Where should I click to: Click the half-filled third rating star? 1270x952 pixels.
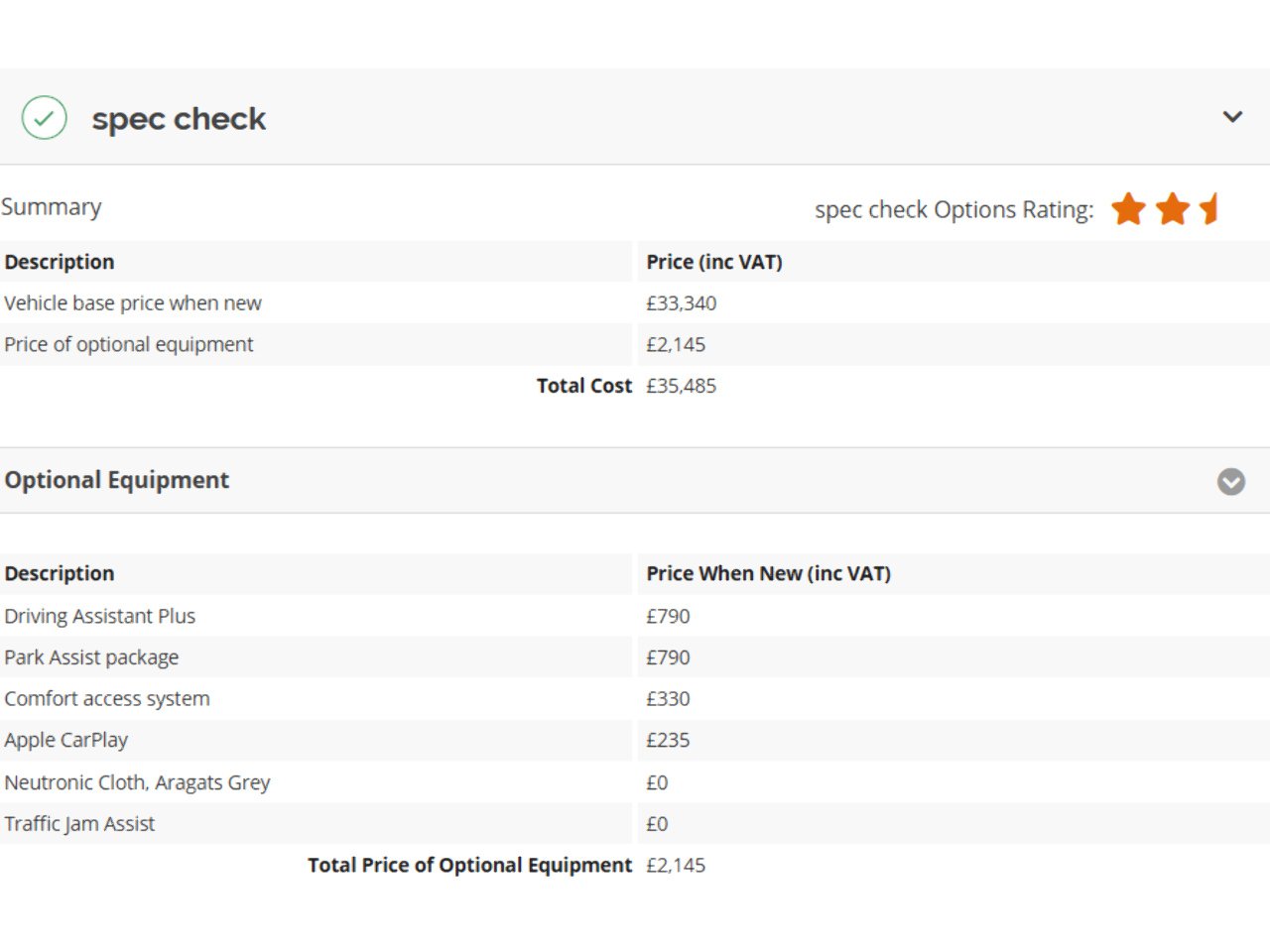tap(1209, 209)
